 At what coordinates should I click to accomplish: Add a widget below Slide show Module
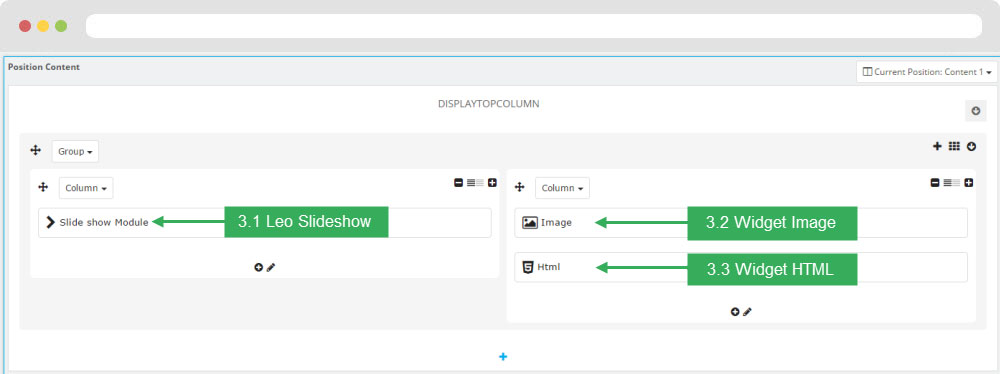[258, 267]
